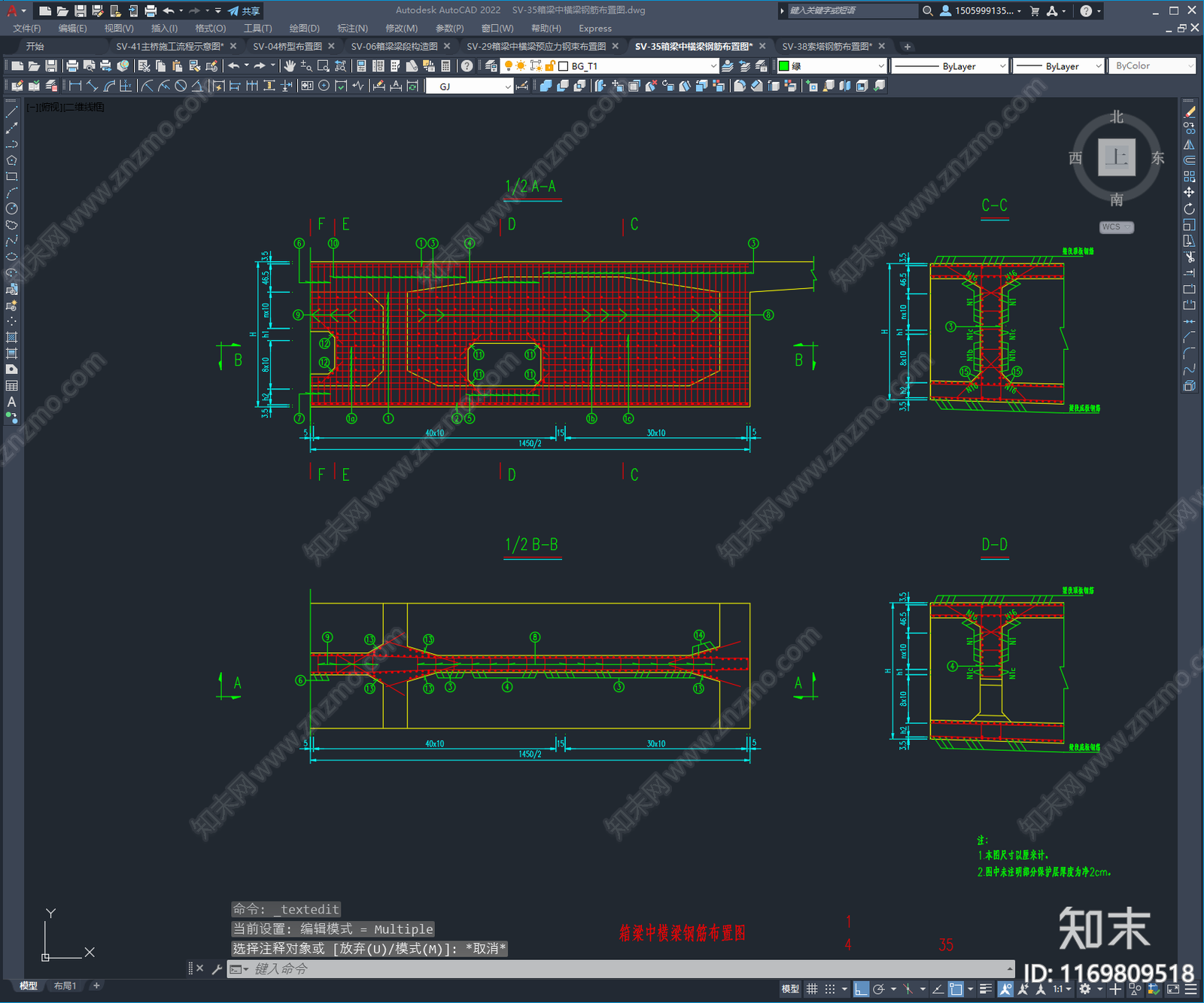Select the Rotate tool in right toolbar
The width and height of the screenshot is (1204, 1003).
tap(1189, 208)
